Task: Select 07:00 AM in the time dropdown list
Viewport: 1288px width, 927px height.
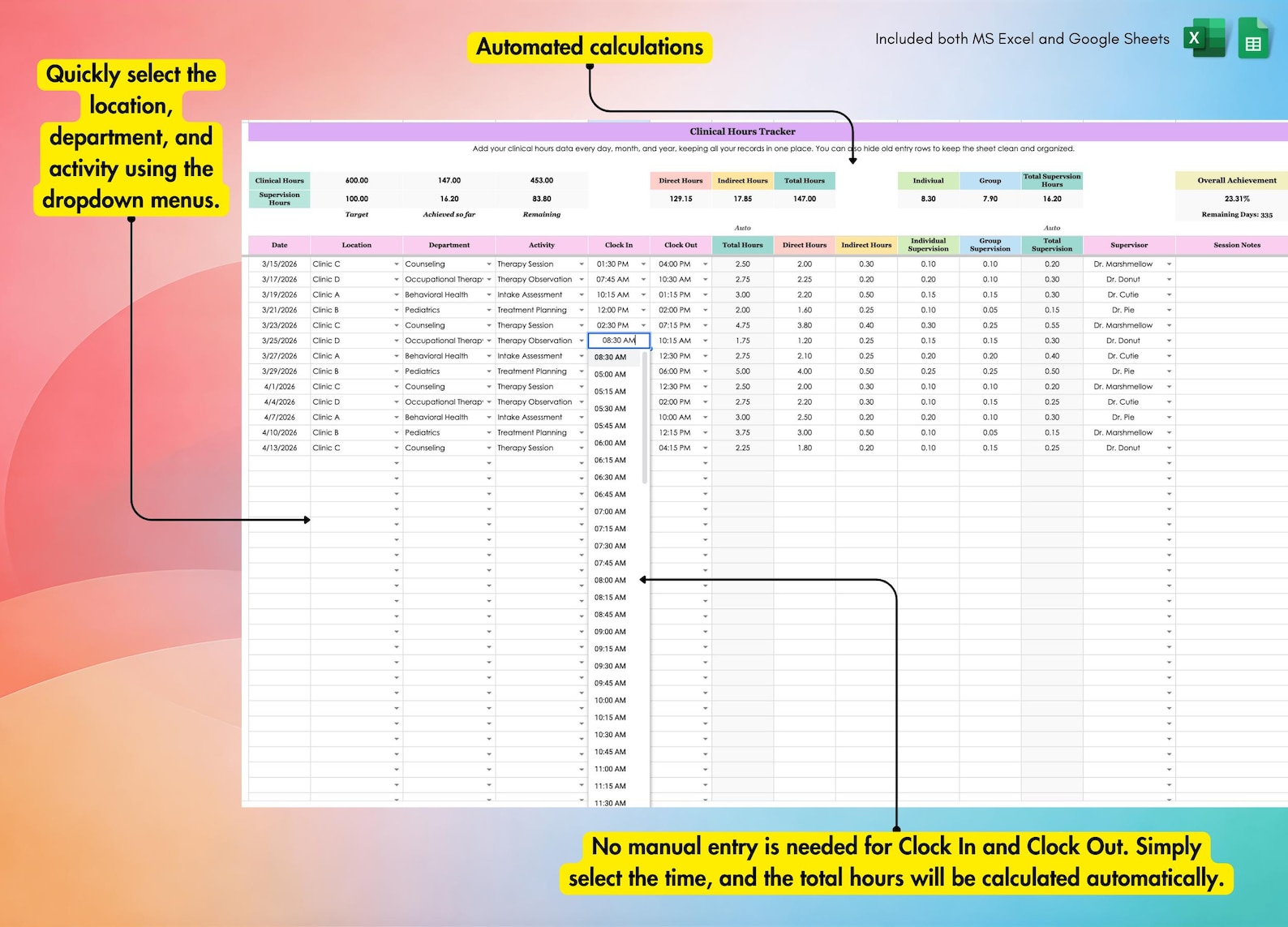Action: tap(610, 512)
